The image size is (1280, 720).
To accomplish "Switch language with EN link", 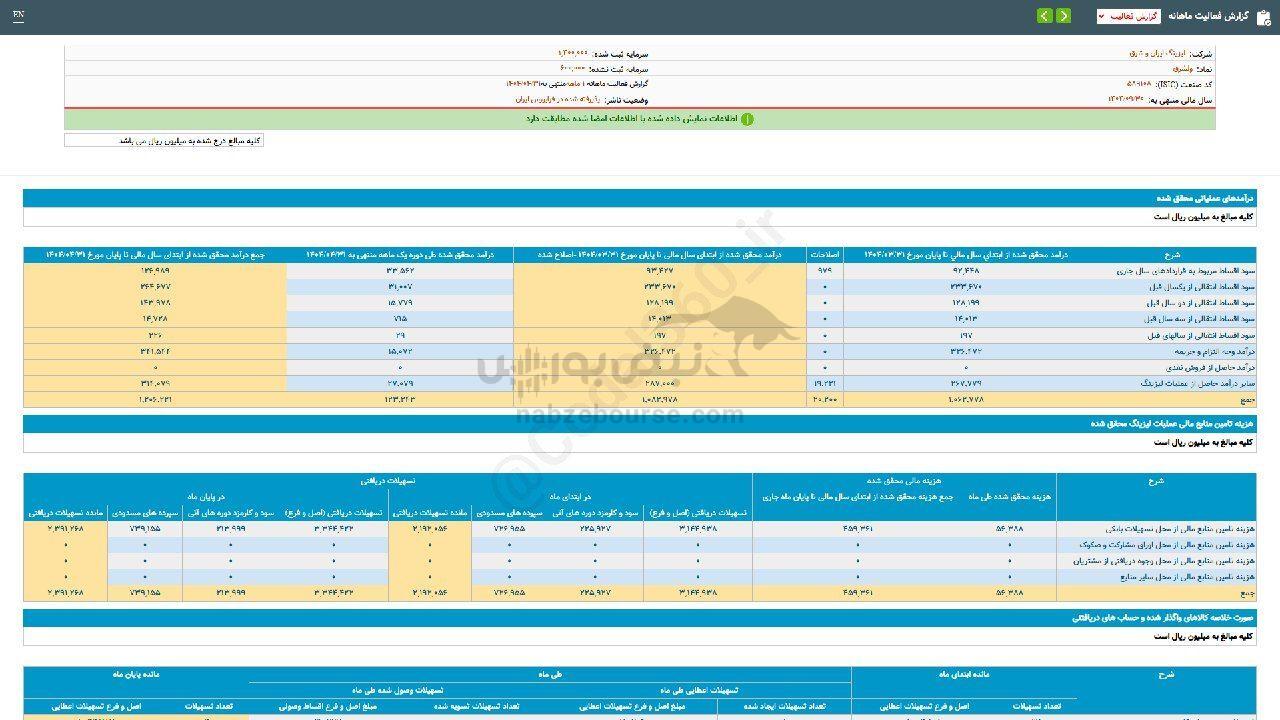I will (x=19, y=16).
